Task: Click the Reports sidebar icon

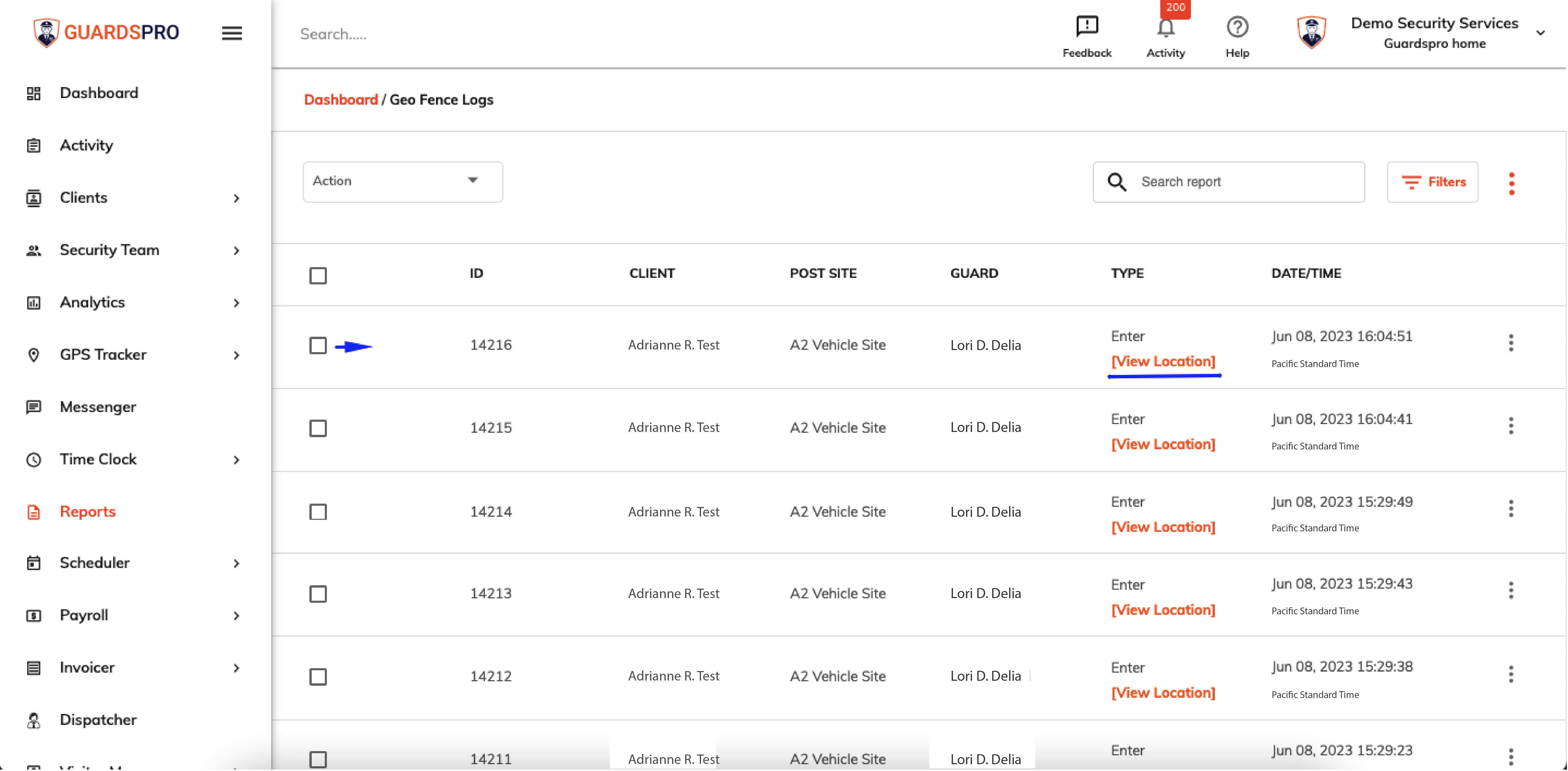Action: click(x=33, y=512)
